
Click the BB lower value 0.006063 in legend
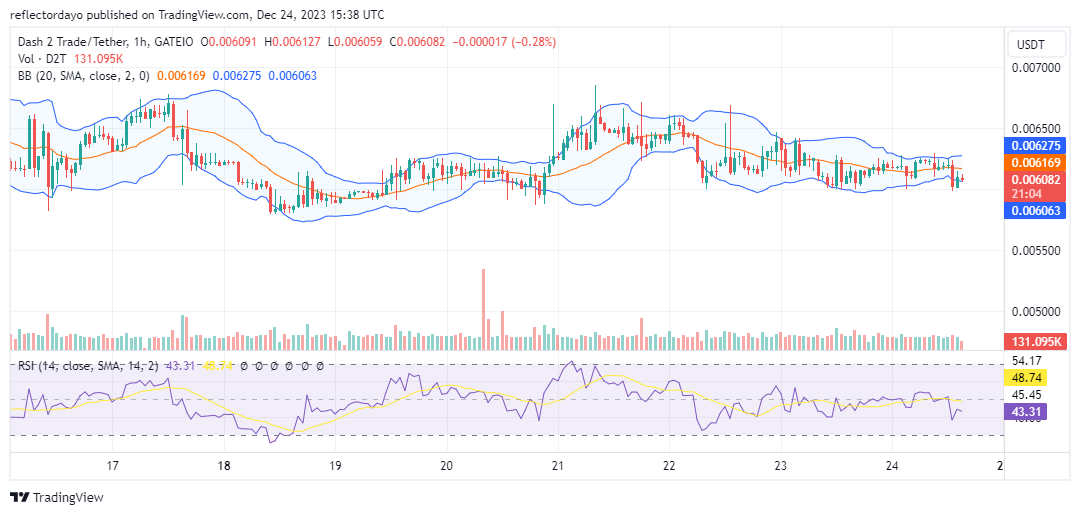tap(293, 76)
